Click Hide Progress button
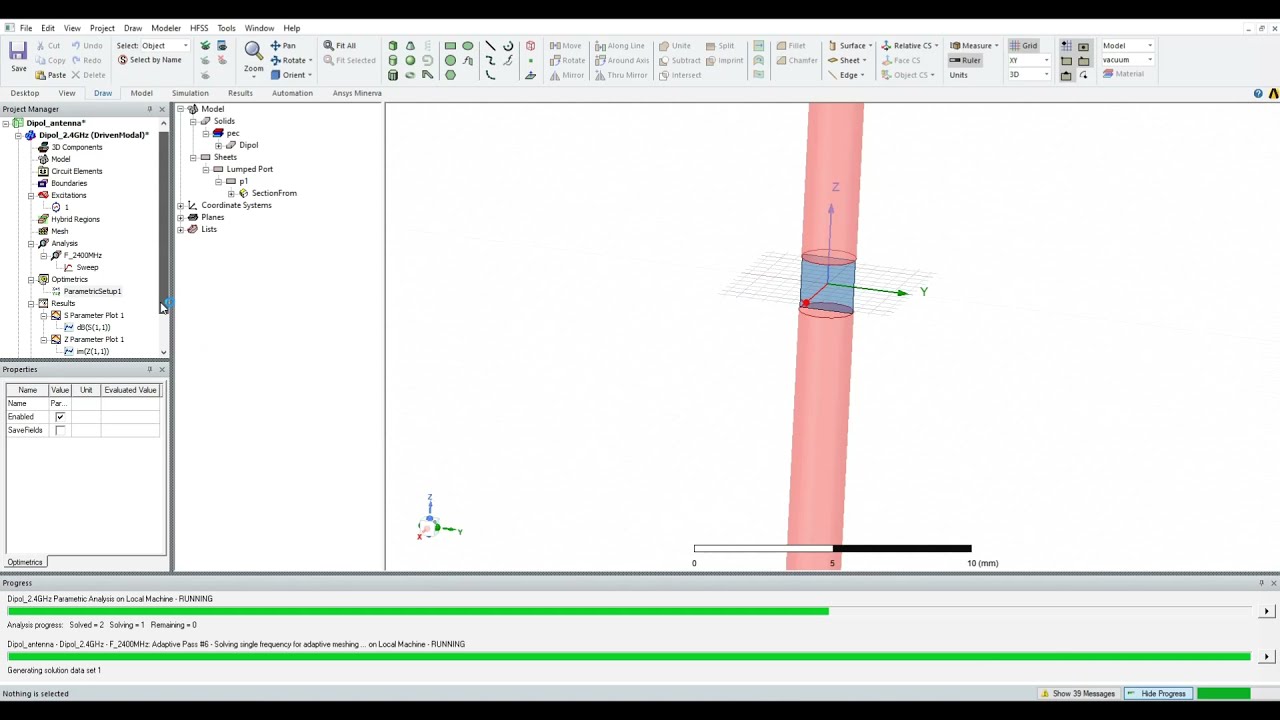Viewport: 1280px width, 720px height. pyautogui.click(x=1157, y=693)
